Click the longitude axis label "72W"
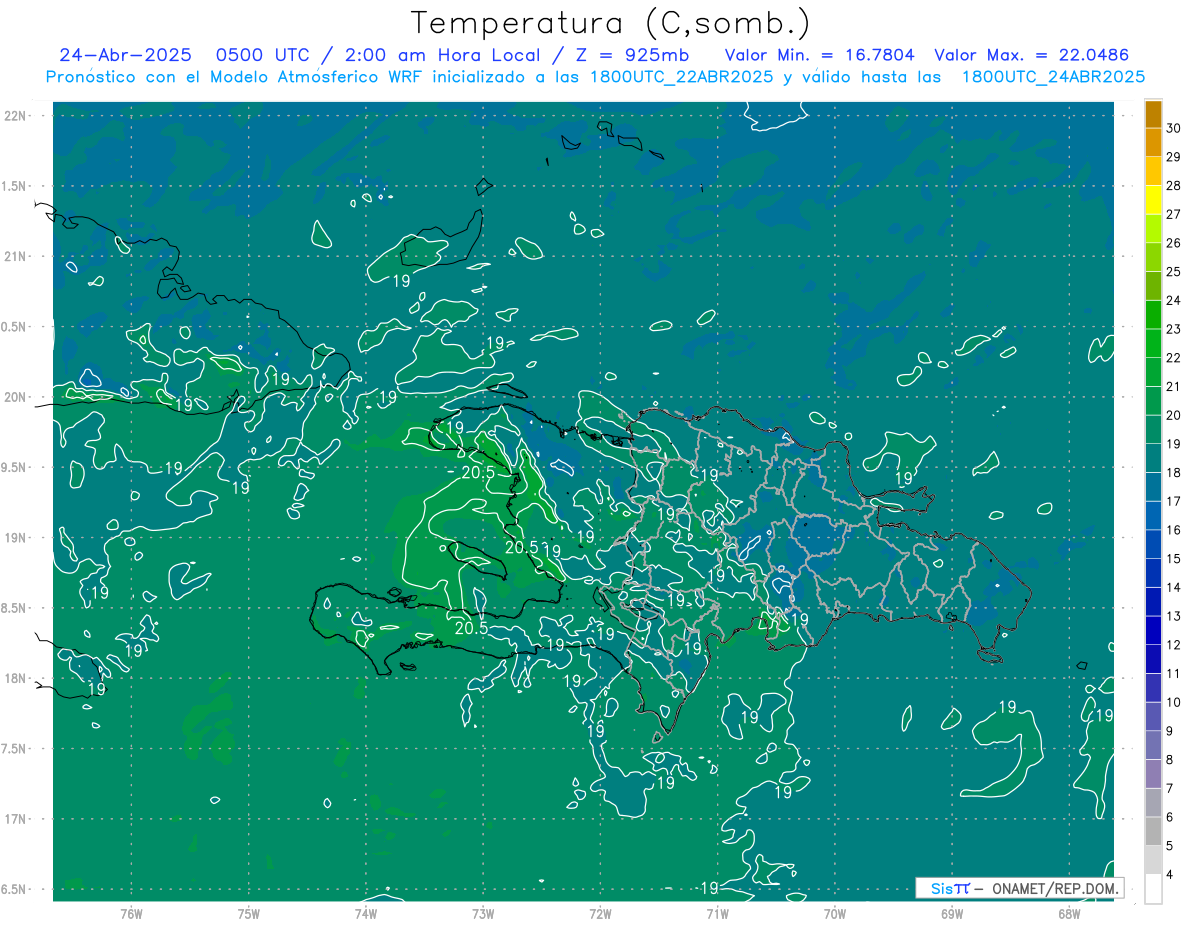1200x927 pixels. coord(600,913)
